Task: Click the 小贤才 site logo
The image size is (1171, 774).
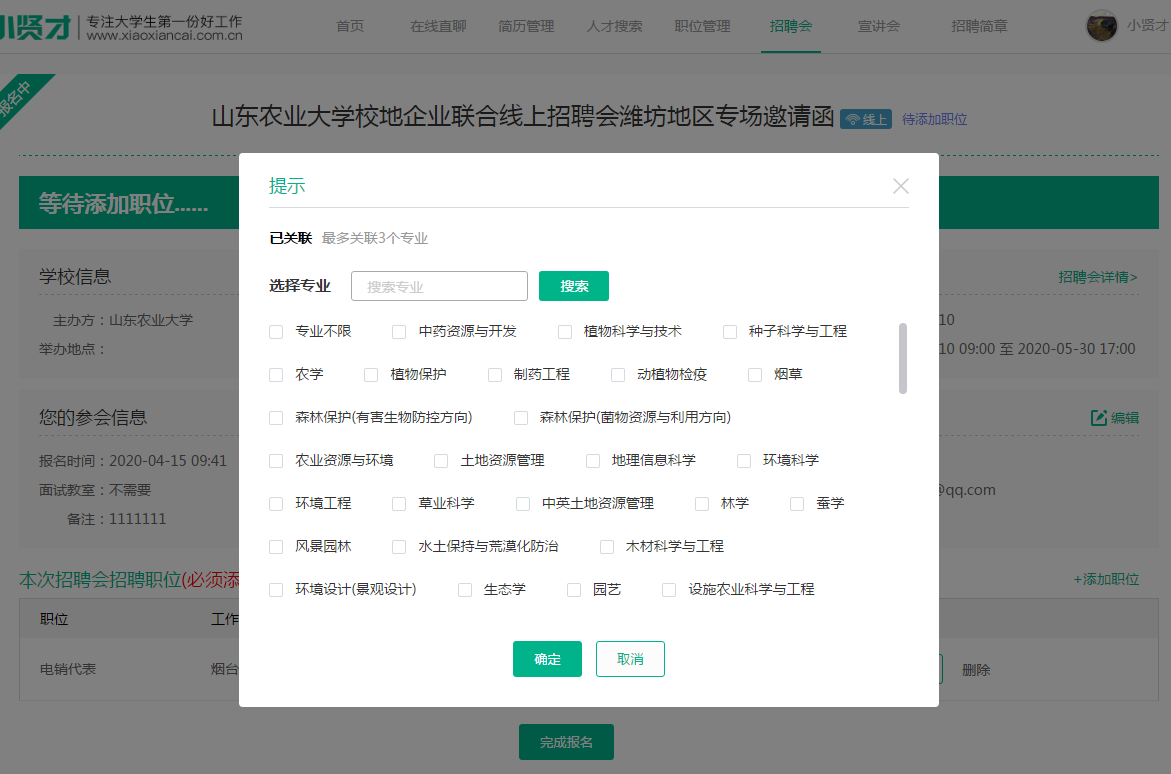Action: click(36, 27)
